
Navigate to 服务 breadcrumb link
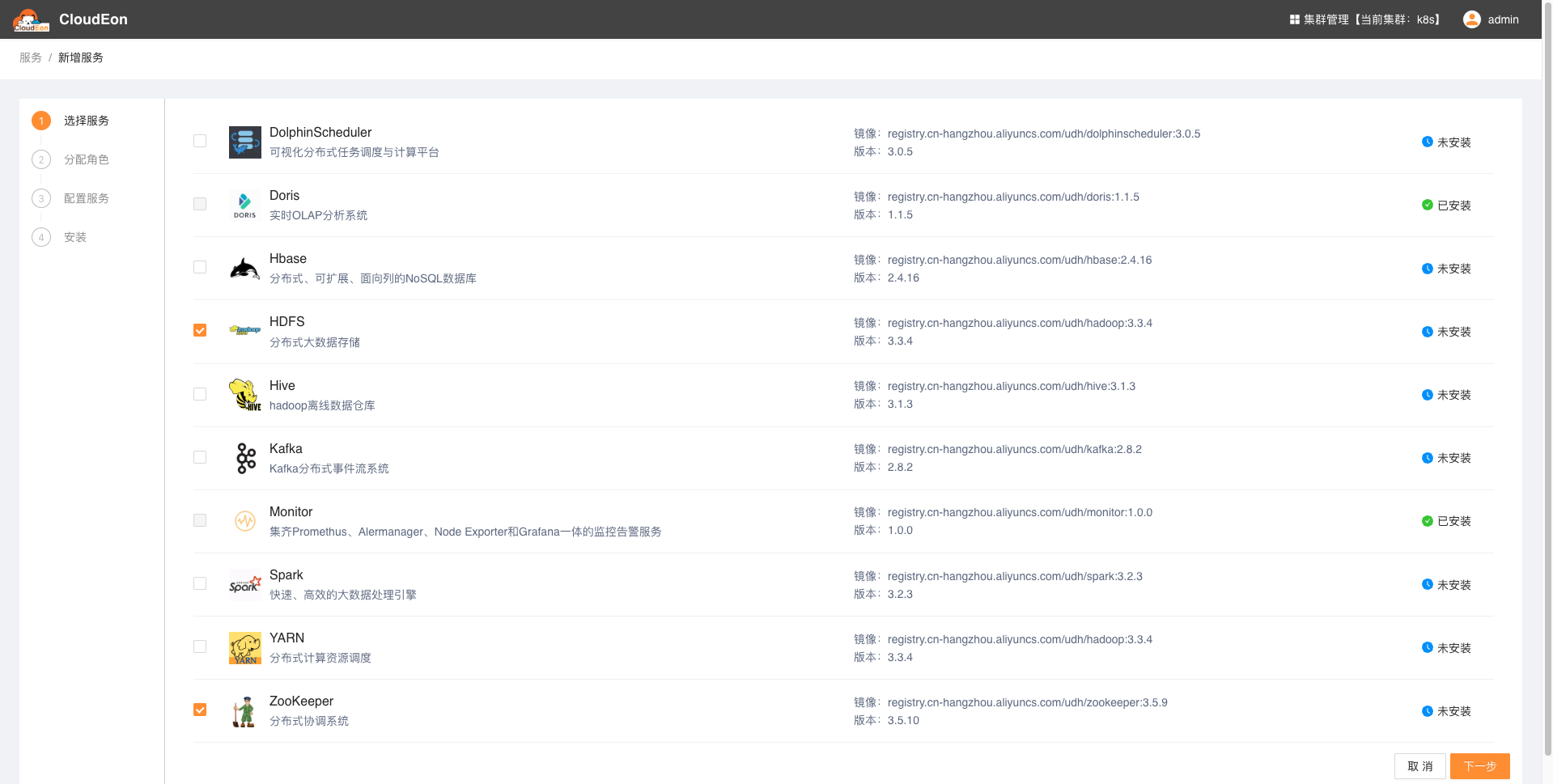click(31, 57)
